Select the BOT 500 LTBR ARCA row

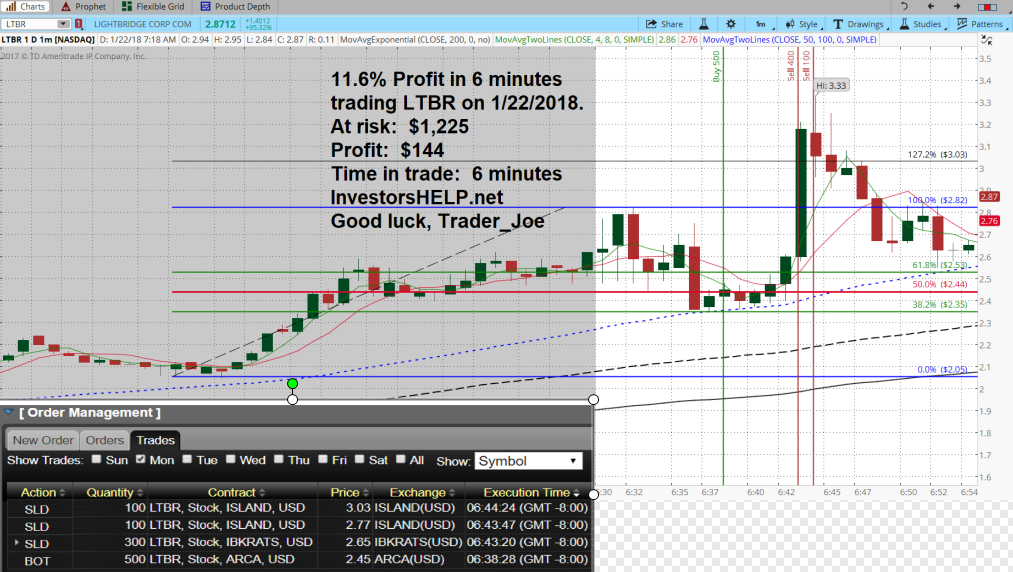pyautogui.click(x=298, y=560)
